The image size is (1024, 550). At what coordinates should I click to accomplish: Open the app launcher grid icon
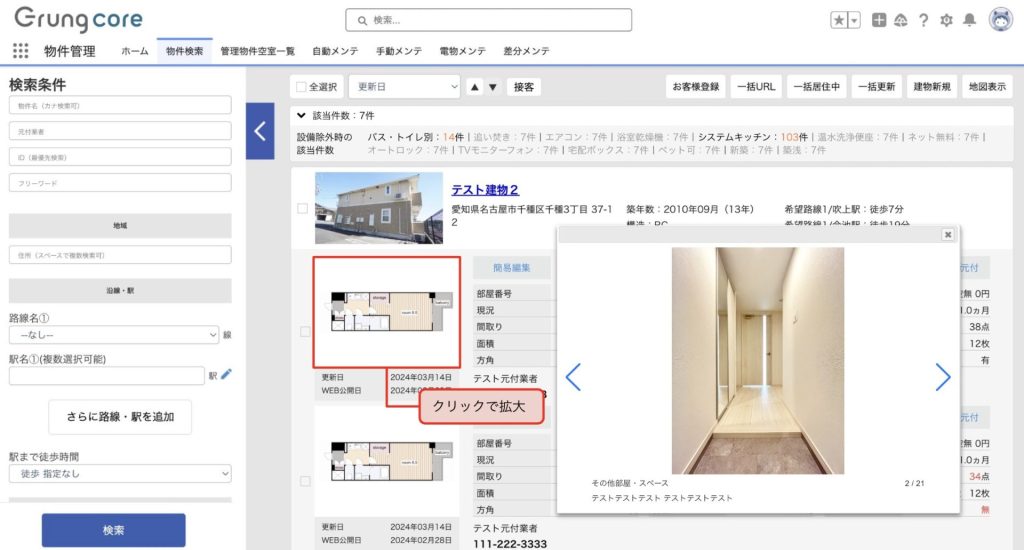point(20,51)
